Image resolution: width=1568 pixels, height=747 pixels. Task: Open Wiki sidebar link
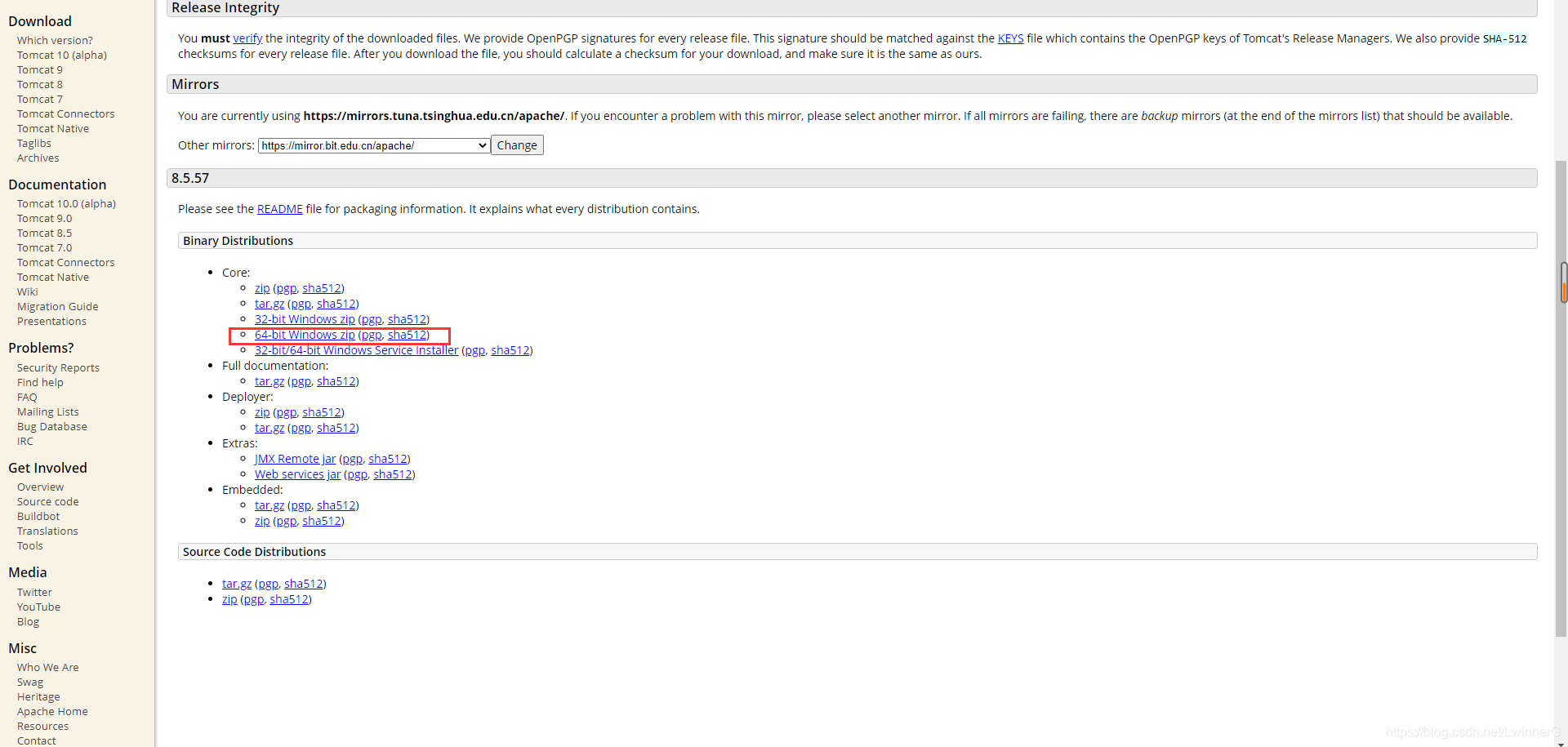coord(28,292)
